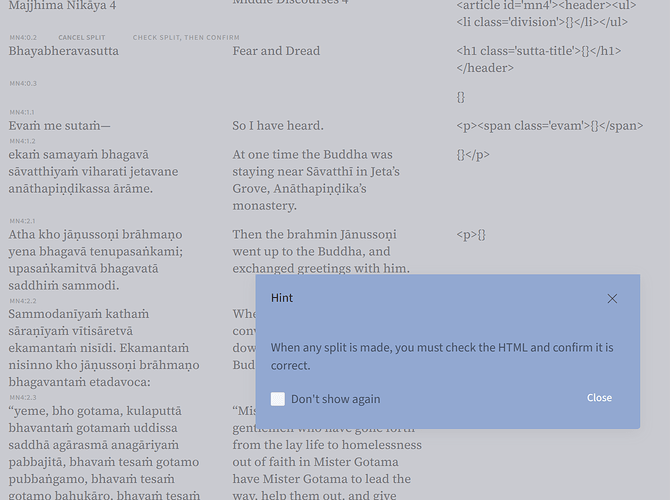Click the span class 'evam' HTML cell
The height and width of the screenshot is (500, 670).
pos(549,126)
